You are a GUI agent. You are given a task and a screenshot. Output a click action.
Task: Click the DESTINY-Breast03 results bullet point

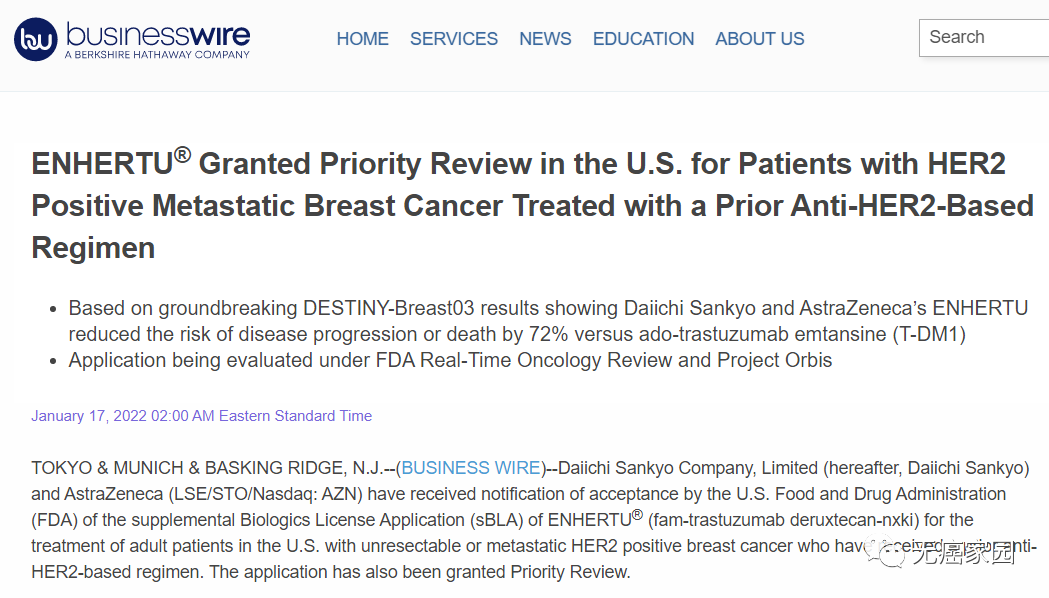tap(548, 321)
